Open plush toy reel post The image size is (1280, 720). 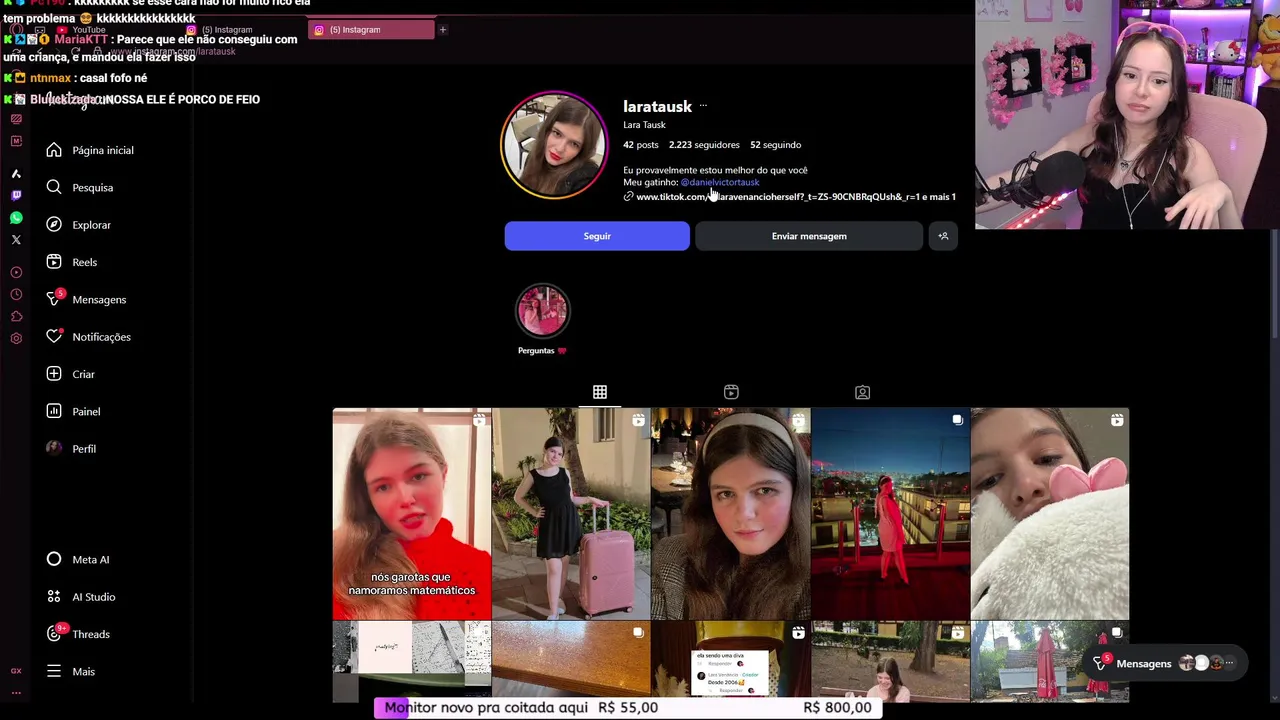tap(1050, 514)
